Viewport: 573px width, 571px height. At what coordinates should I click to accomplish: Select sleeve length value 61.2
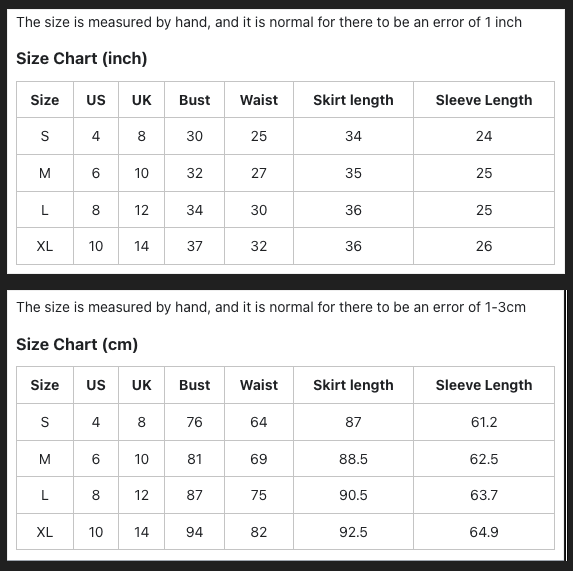click(x=484, y=422)
